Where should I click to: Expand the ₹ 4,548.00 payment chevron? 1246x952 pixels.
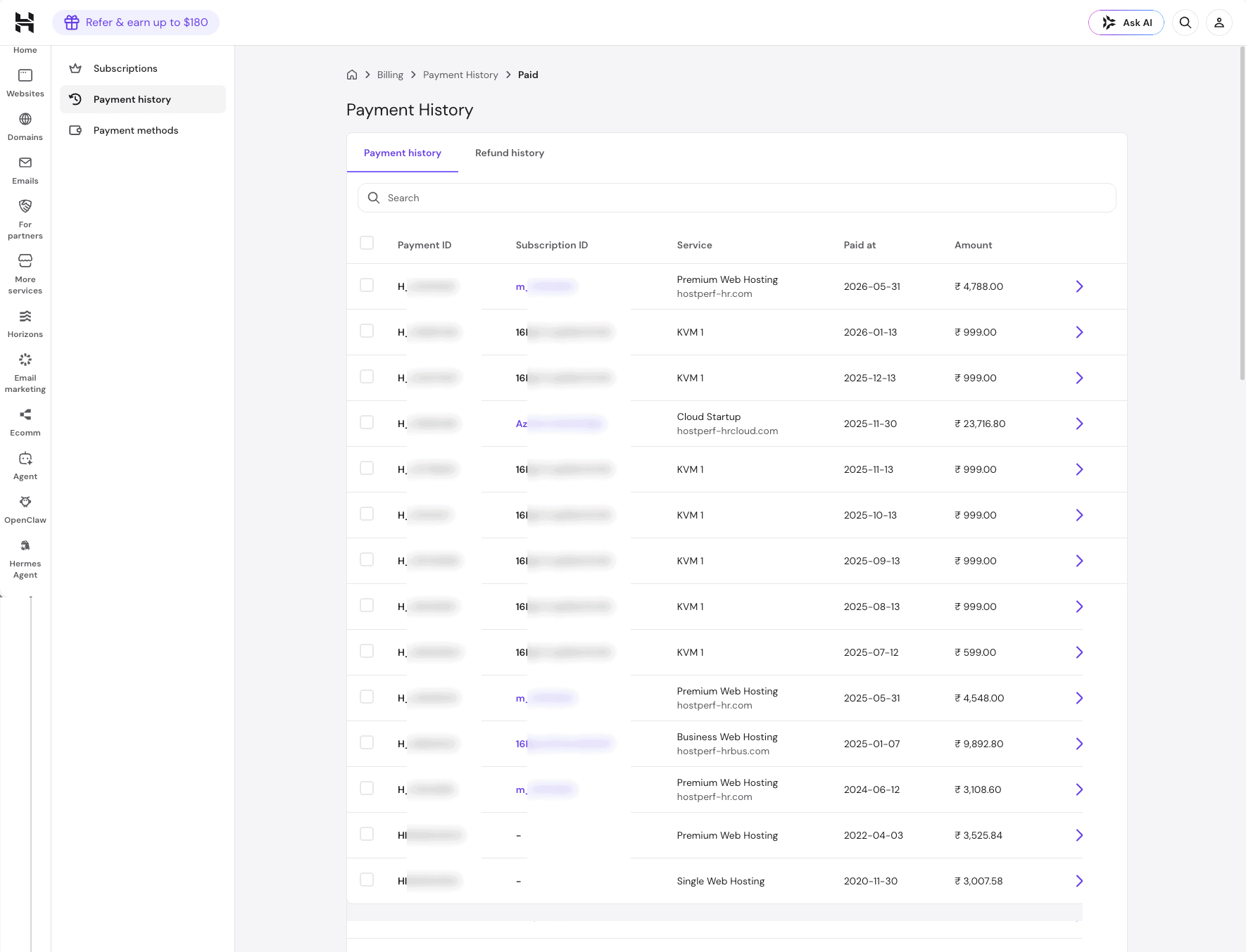pos(1079,698)
